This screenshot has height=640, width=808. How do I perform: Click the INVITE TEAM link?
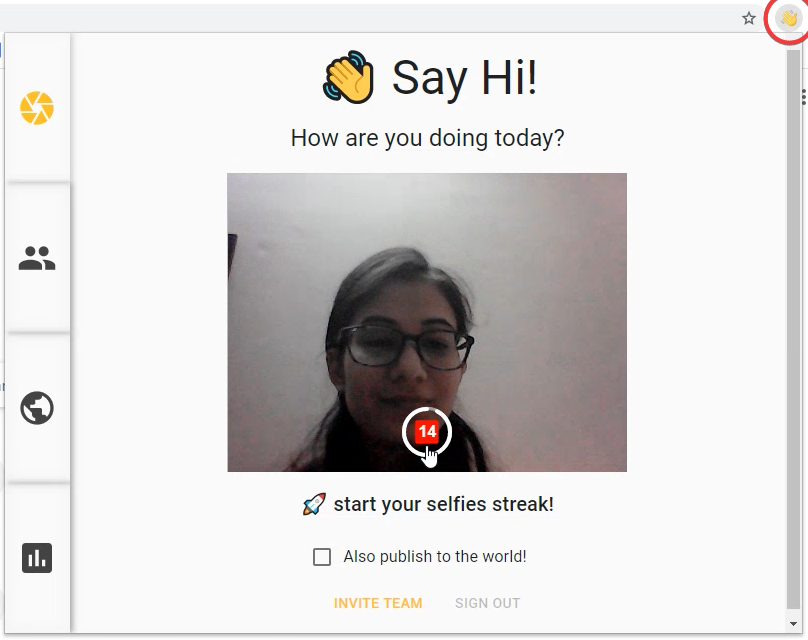(x=378, y=603)
